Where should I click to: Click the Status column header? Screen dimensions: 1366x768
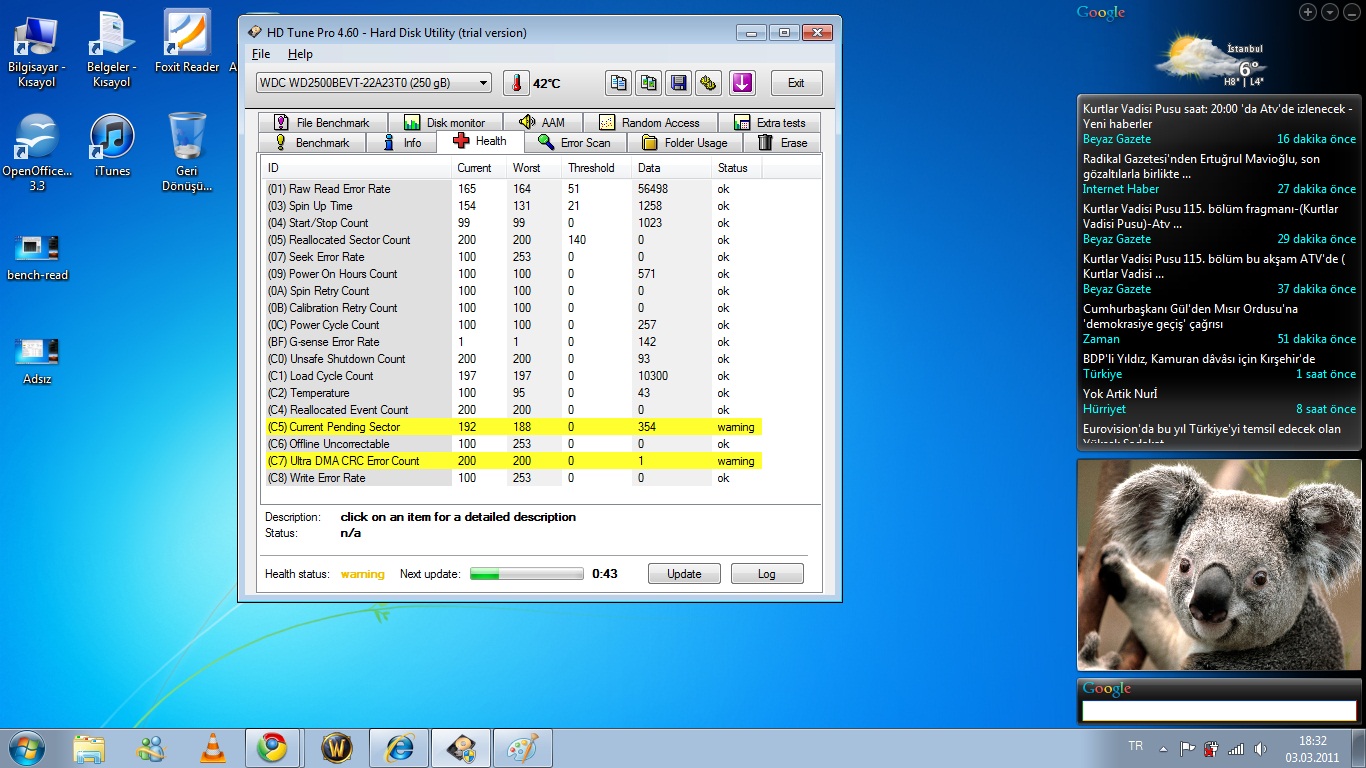[x=736, y=168]
